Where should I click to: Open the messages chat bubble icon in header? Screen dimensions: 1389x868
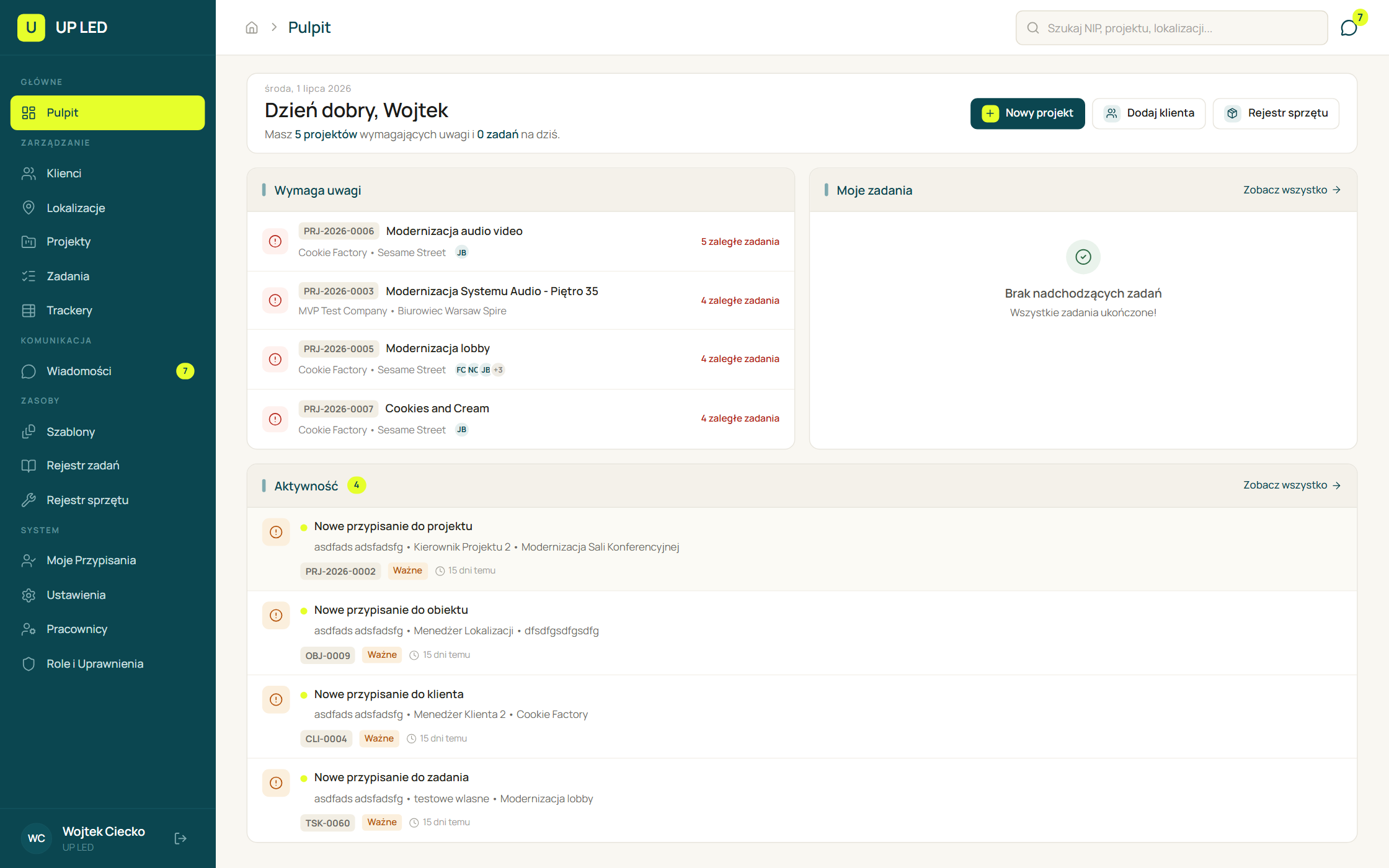[1349, 28]
